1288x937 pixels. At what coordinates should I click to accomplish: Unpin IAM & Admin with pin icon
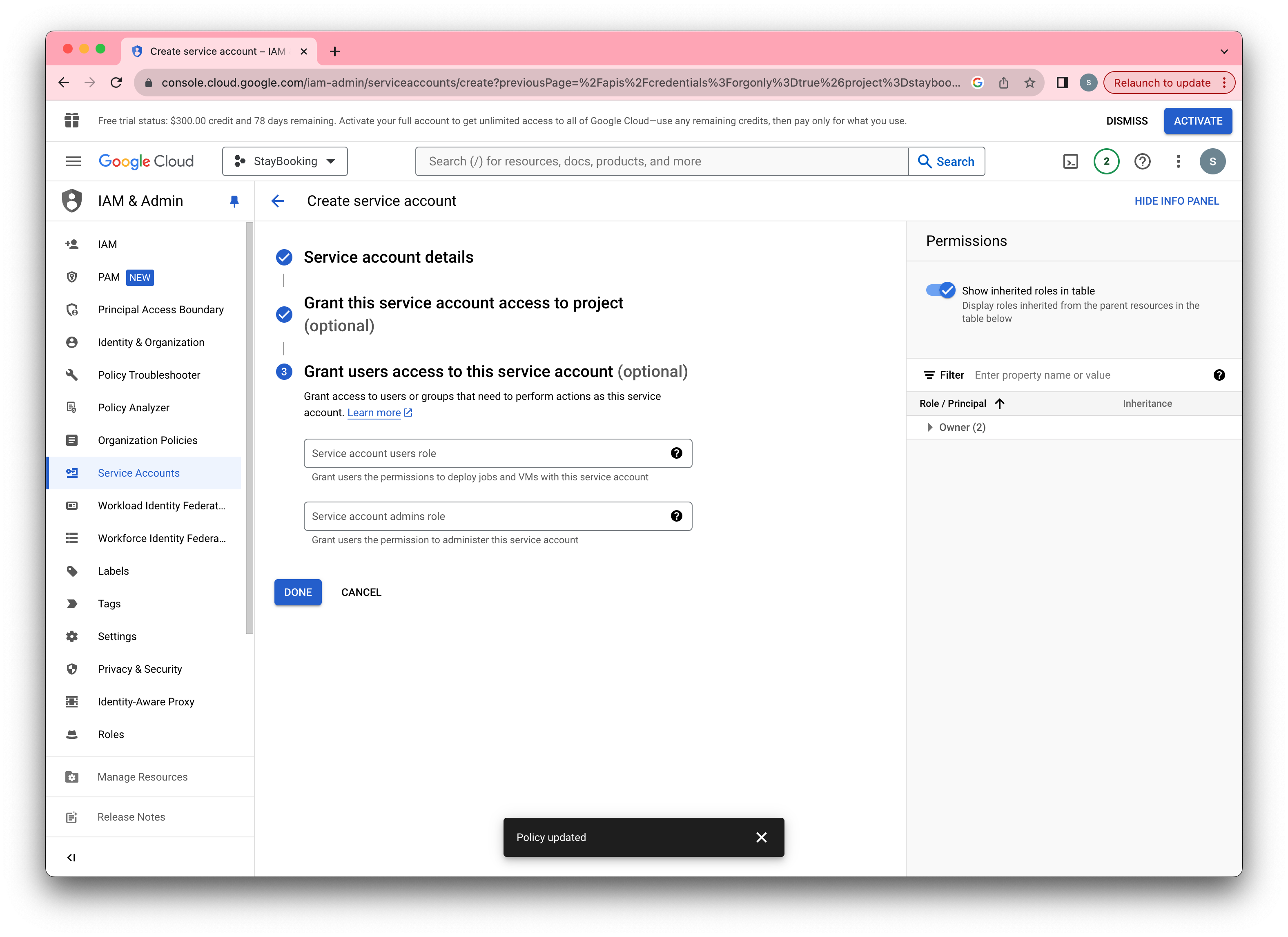[x=234, y=201]
